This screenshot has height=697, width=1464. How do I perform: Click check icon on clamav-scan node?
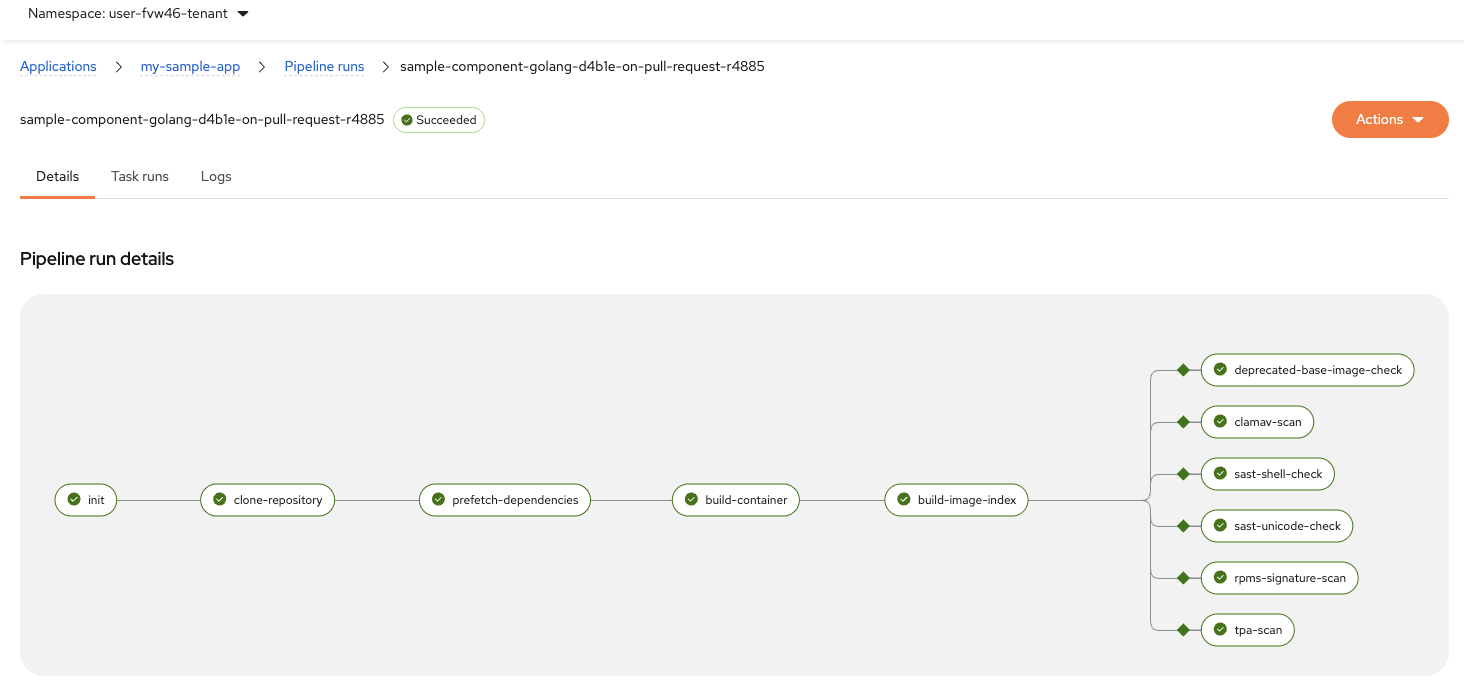click(1220, 422)
